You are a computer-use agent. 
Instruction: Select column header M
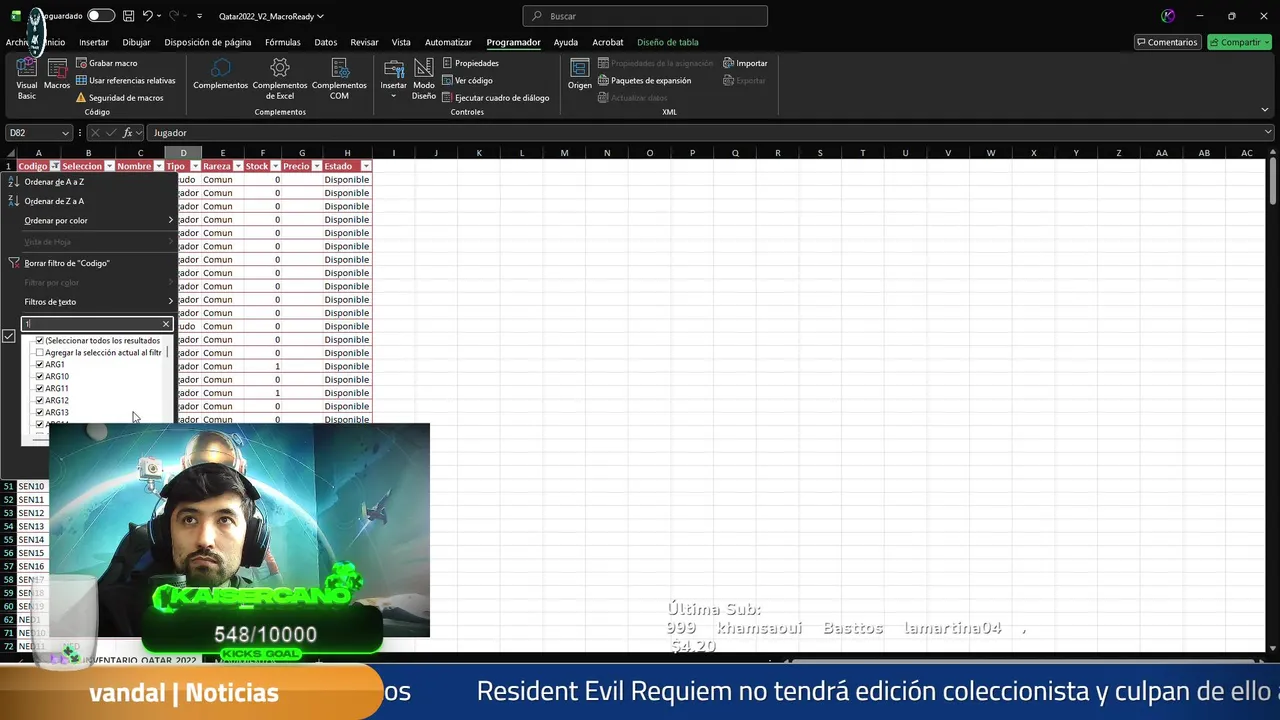564,153
